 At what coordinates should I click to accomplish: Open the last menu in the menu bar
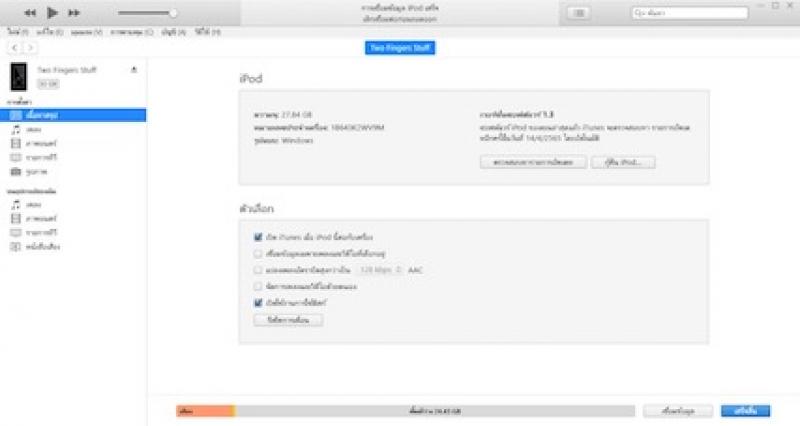(208, 32)
